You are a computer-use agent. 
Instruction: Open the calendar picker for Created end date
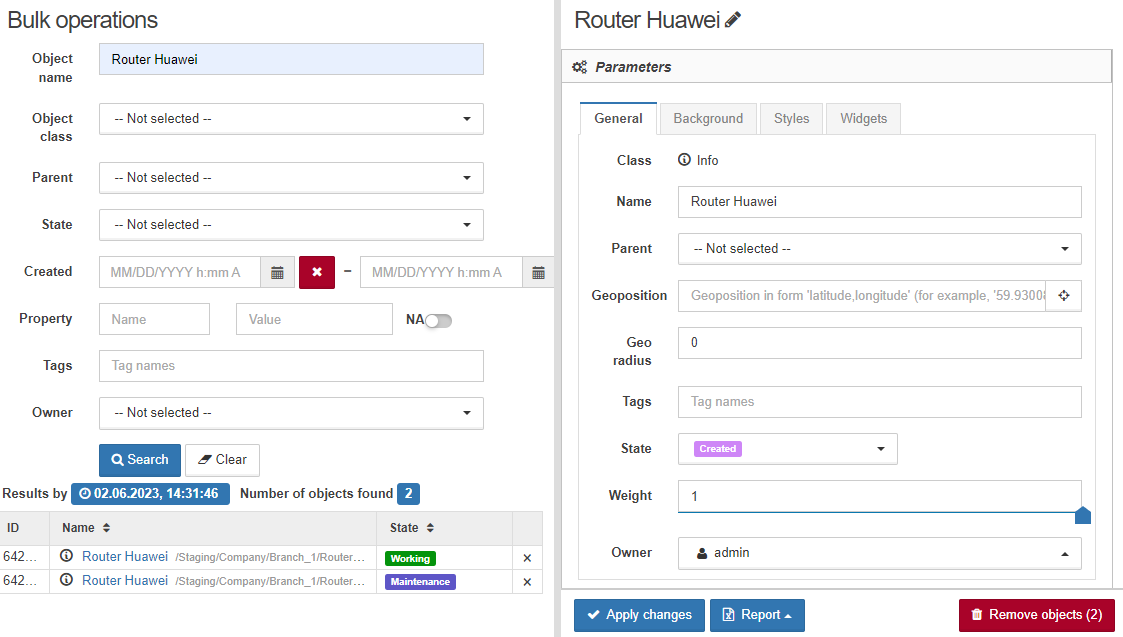click(539, 272)
